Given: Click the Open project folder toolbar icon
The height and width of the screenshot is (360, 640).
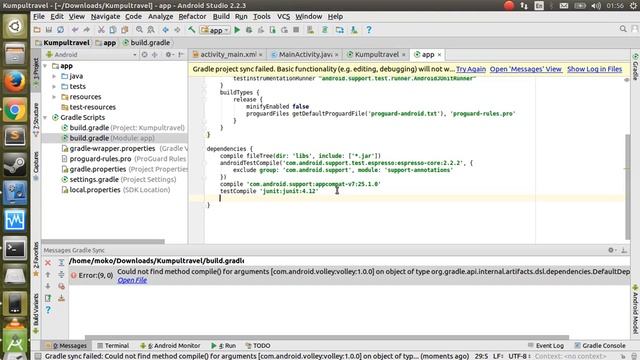Looking at the screenshot, I should 37,30.
